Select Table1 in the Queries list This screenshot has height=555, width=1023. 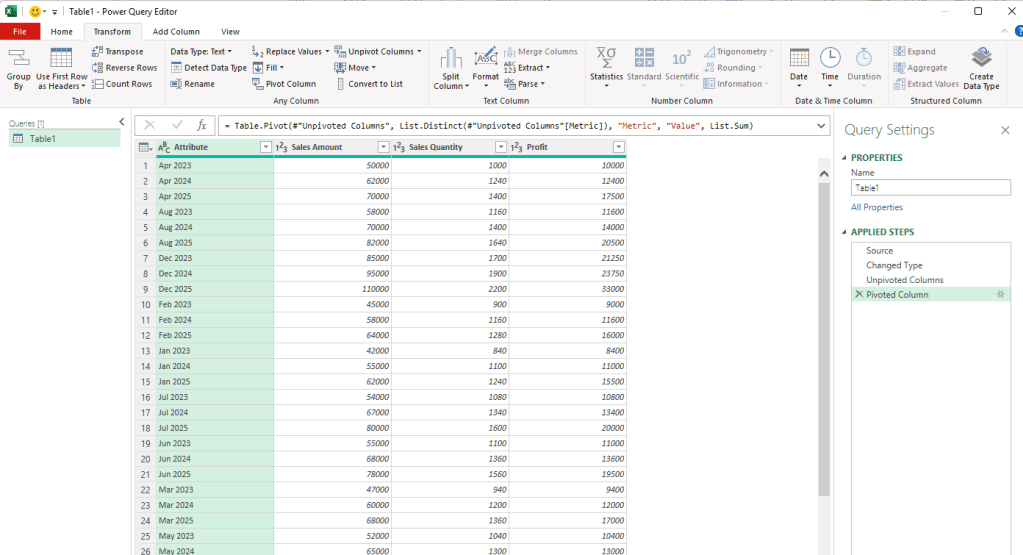click(43, 139)
